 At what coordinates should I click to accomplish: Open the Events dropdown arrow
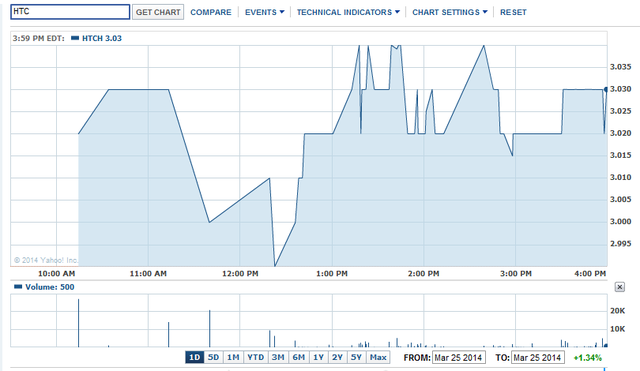coord(282,12)
